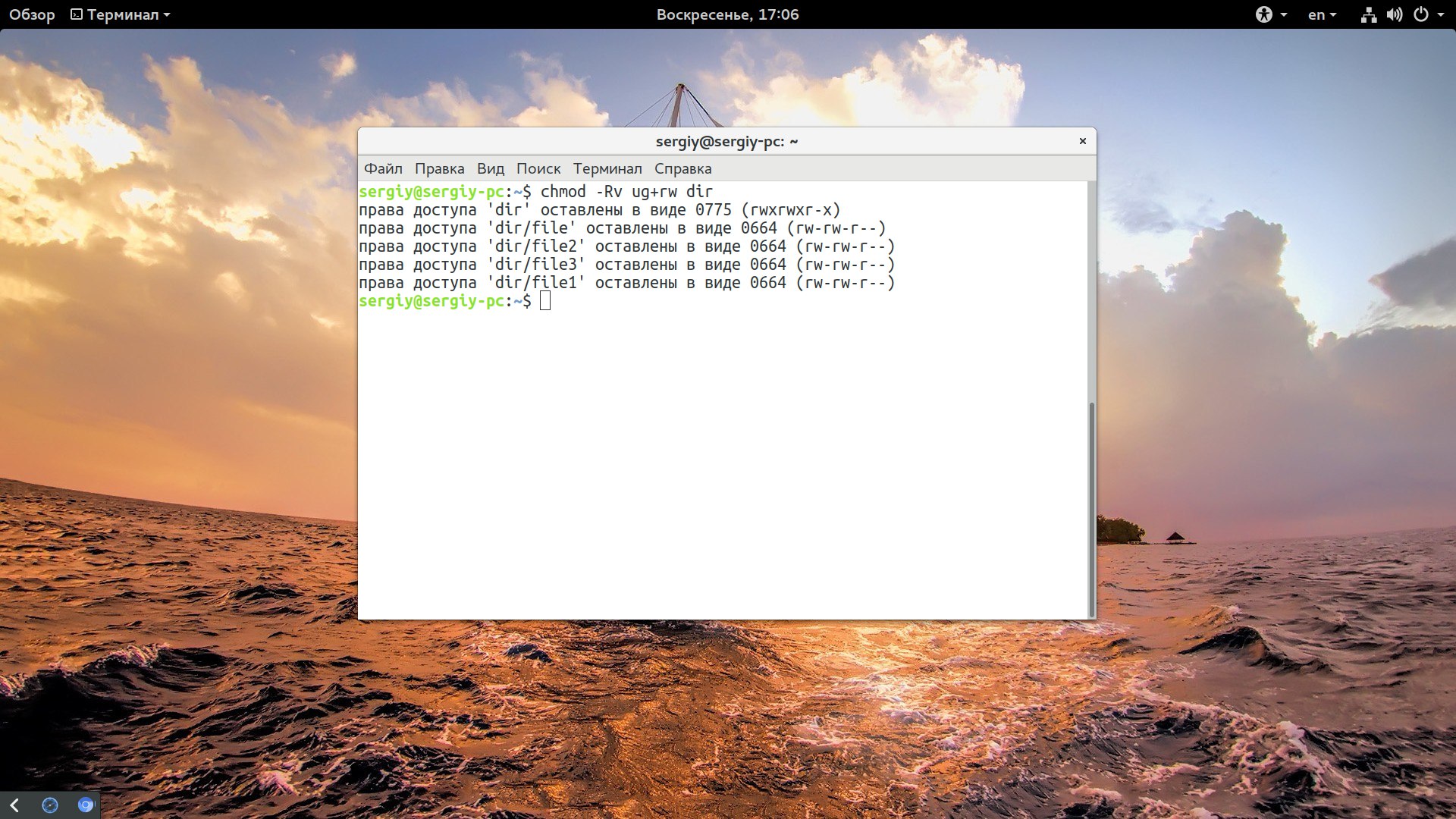Click the terminal vertical scrollbar
1456x819 pixels.
[x=1092, y=509]
